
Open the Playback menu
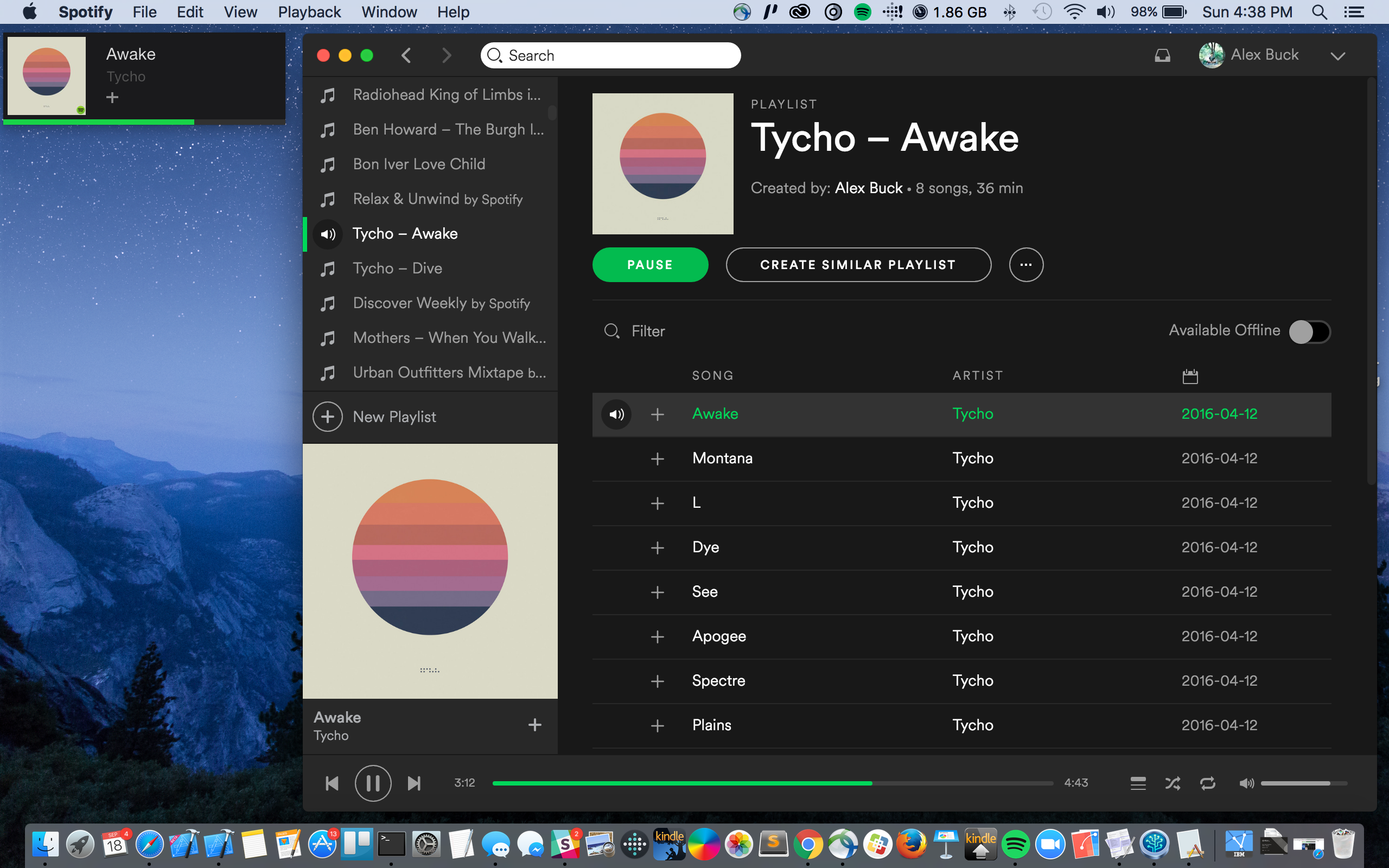point(309,11)
